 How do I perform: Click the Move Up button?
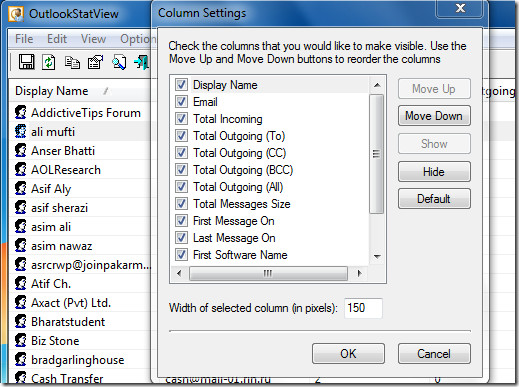pos(434,89)
